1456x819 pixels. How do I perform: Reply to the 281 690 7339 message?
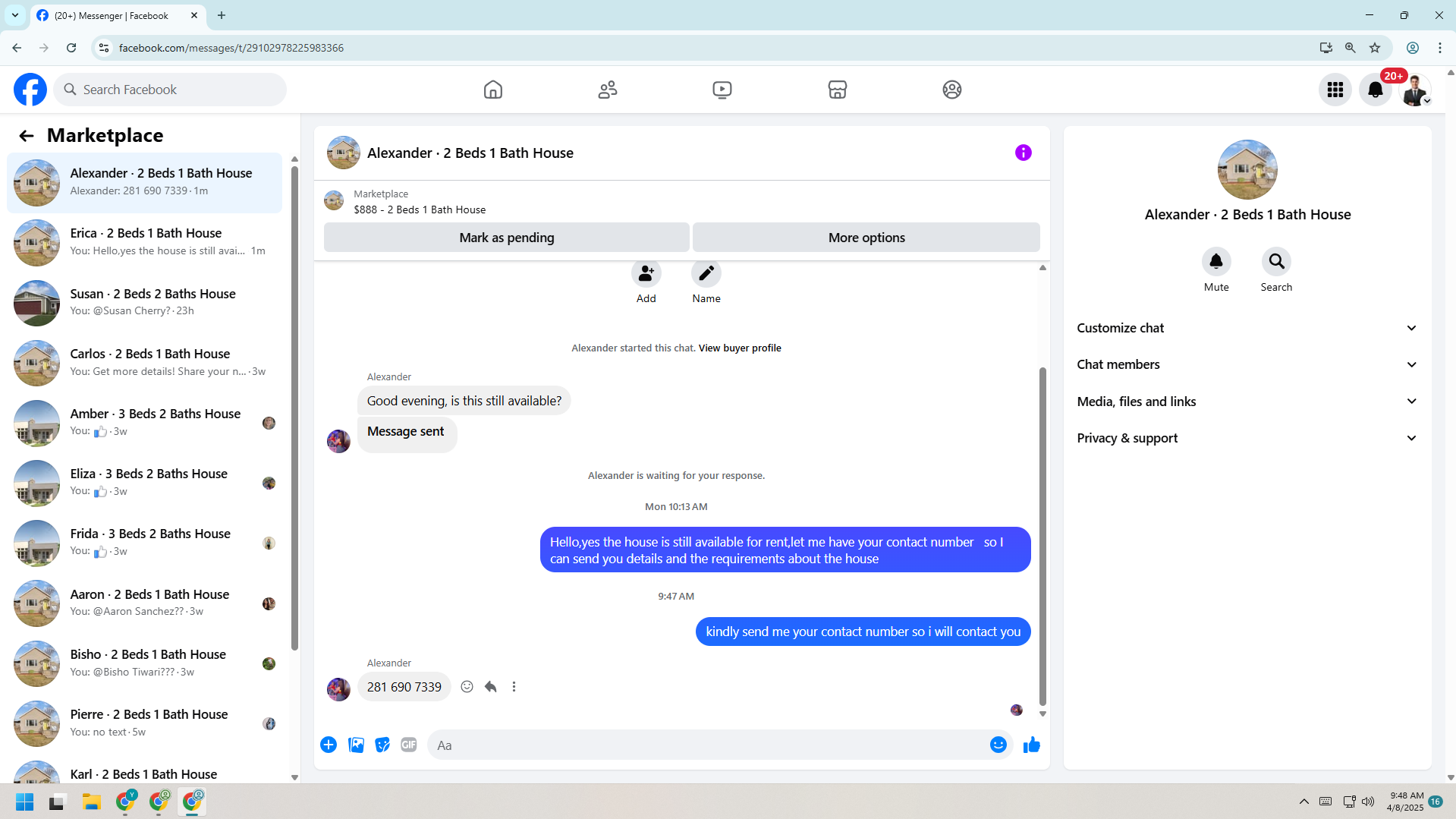pos(491,686)
